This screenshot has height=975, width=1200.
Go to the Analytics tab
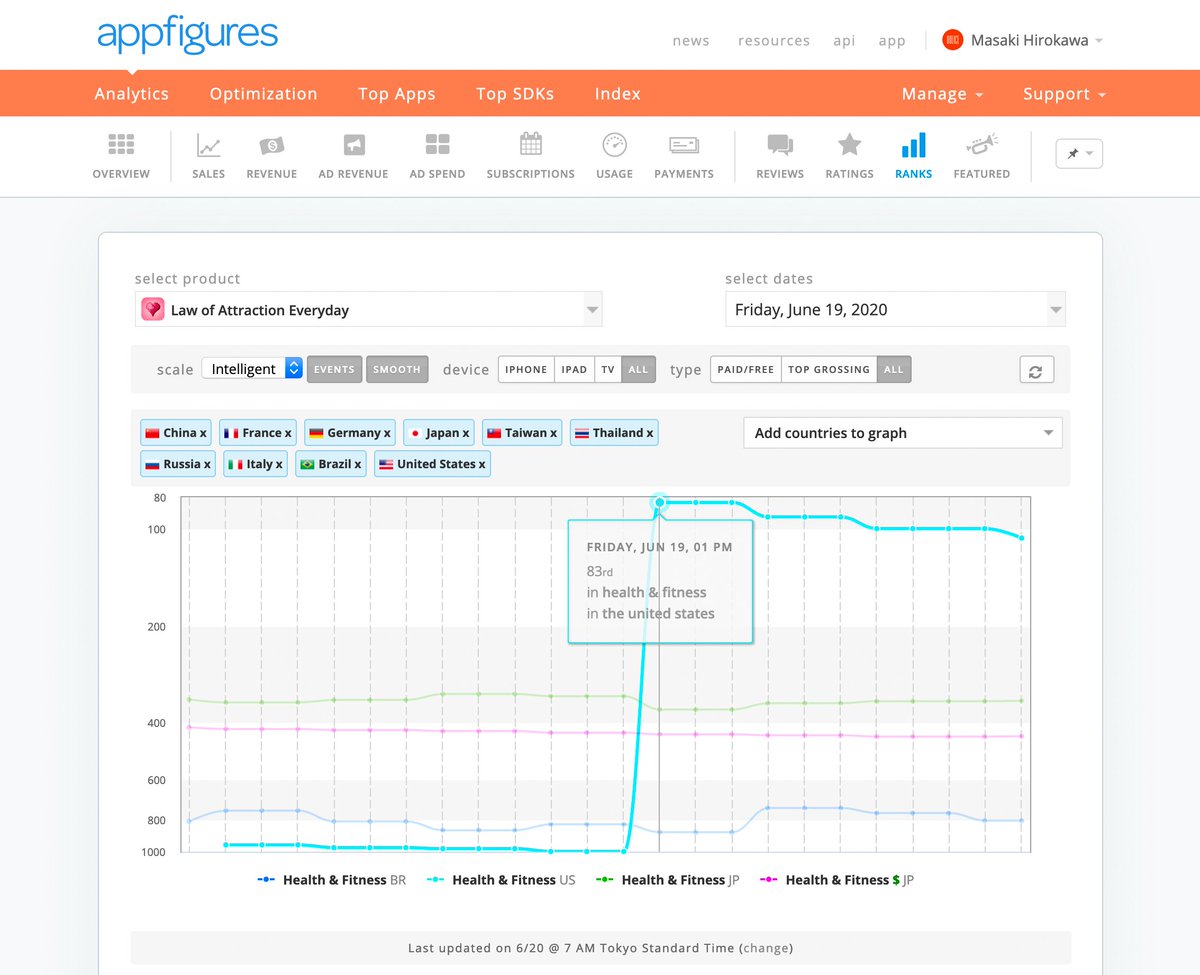click(131, 94)
